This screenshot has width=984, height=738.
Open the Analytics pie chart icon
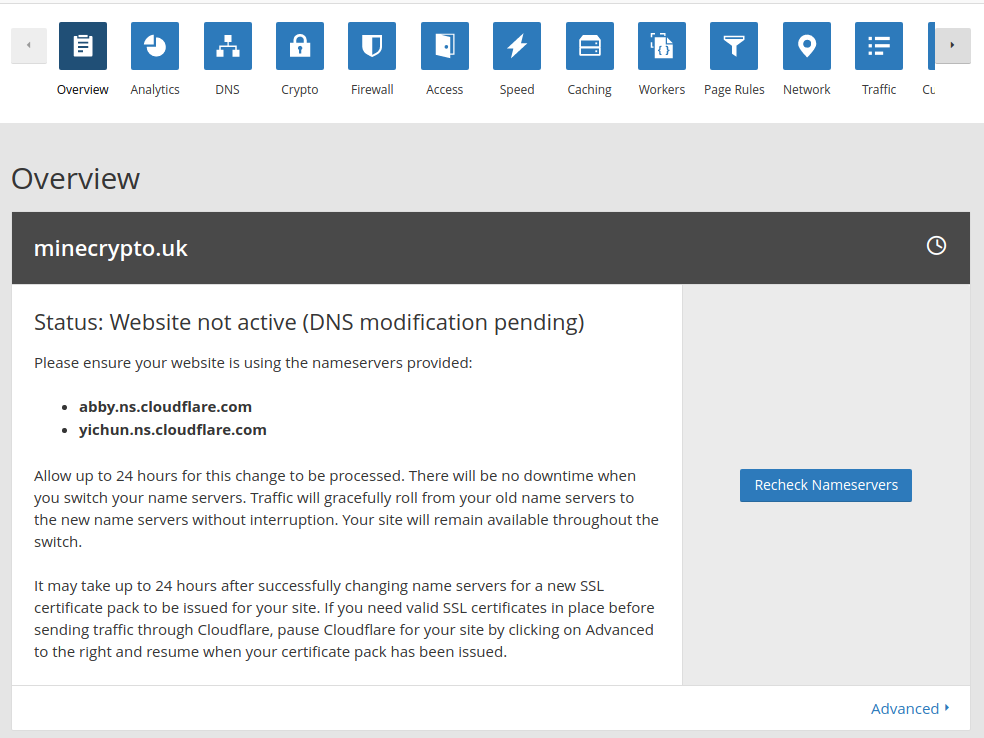tap(155, 46)
